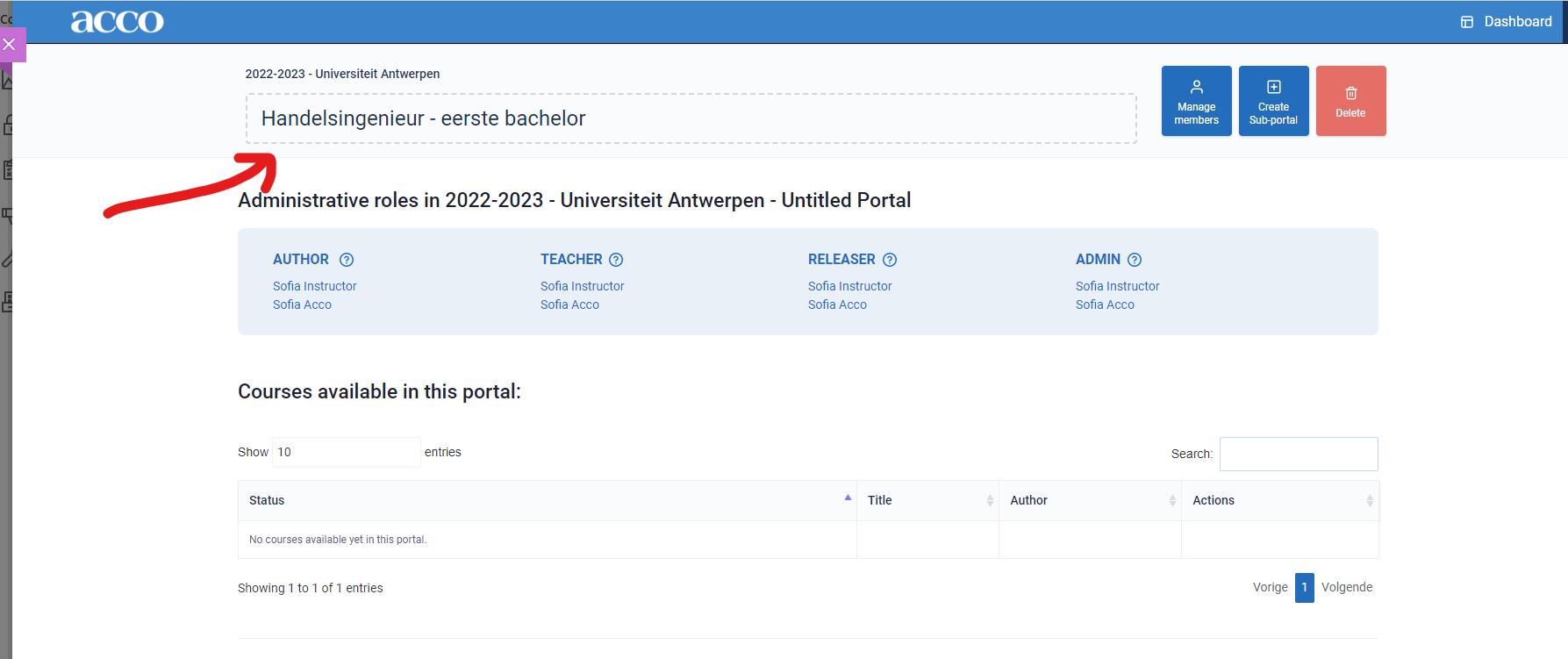Open the Show entries count dropdown
The image size is (1568, 659).
pos(347,452)
